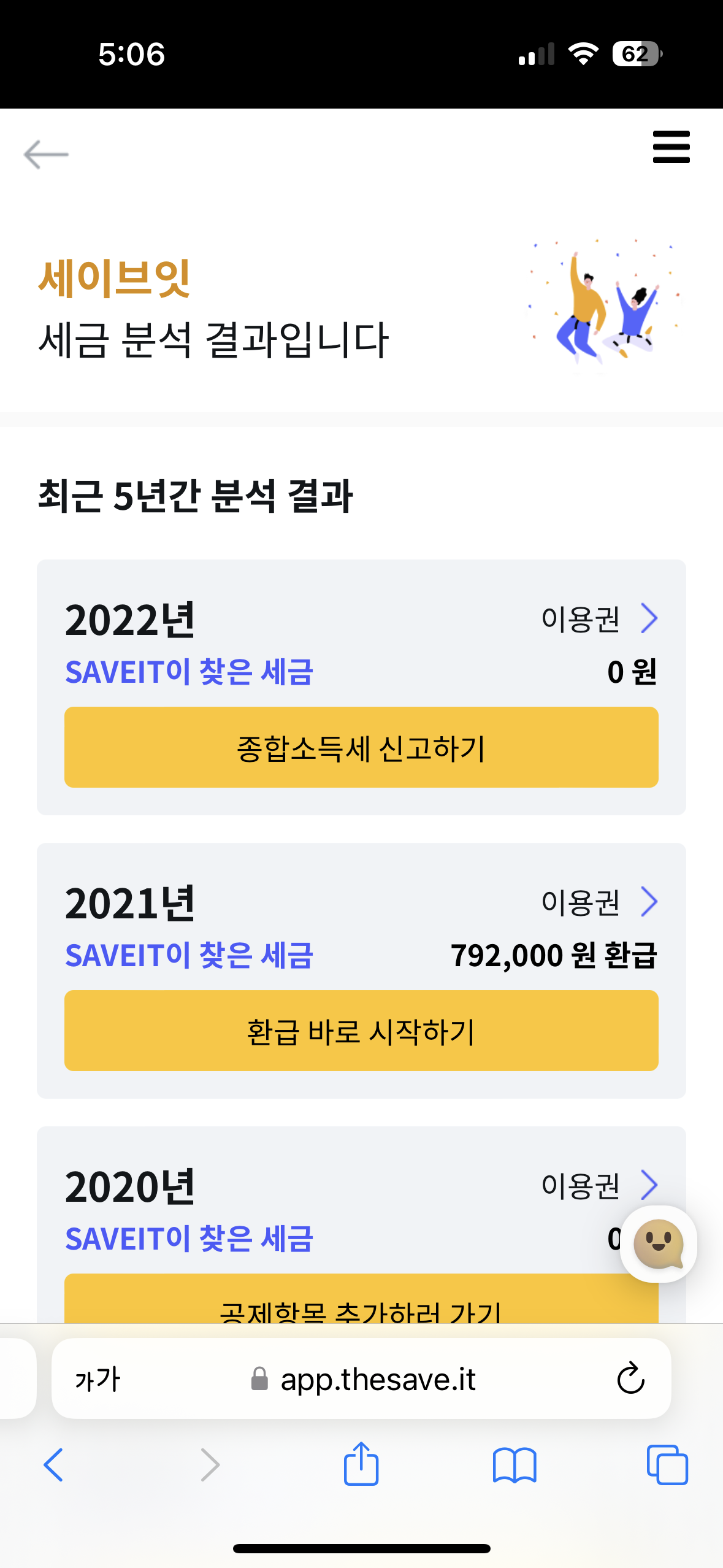The width and height of the screenshot is (723, 1568).
Task: Tap Safari's share icon
Action: [361, 1464]
